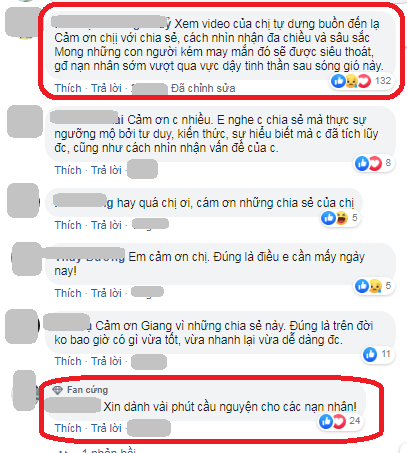407x453 pixels.
Task: Expand the '1 phản hồi' replies
Action: [109, 450]
